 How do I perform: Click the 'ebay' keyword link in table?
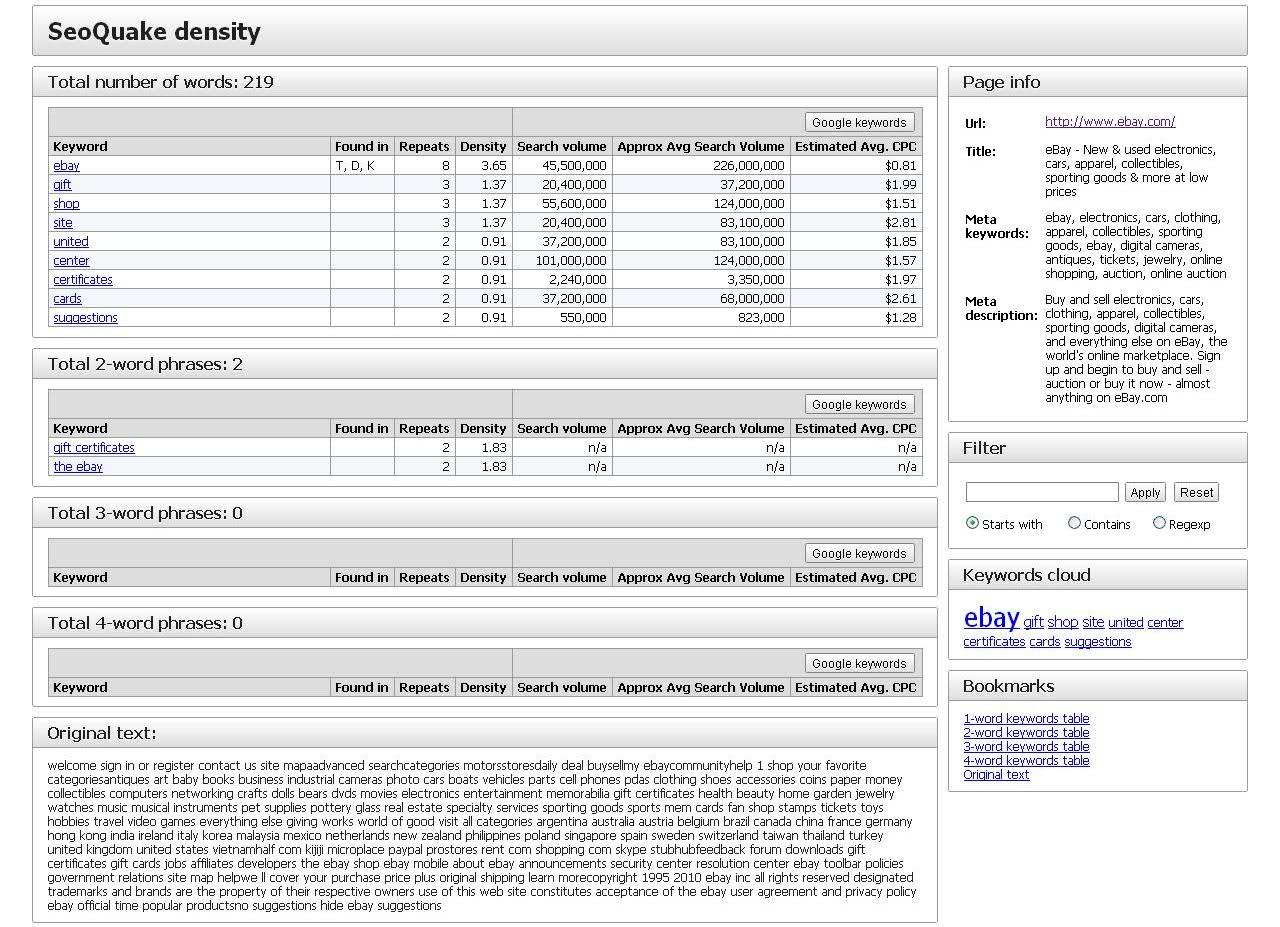(66, 166)
